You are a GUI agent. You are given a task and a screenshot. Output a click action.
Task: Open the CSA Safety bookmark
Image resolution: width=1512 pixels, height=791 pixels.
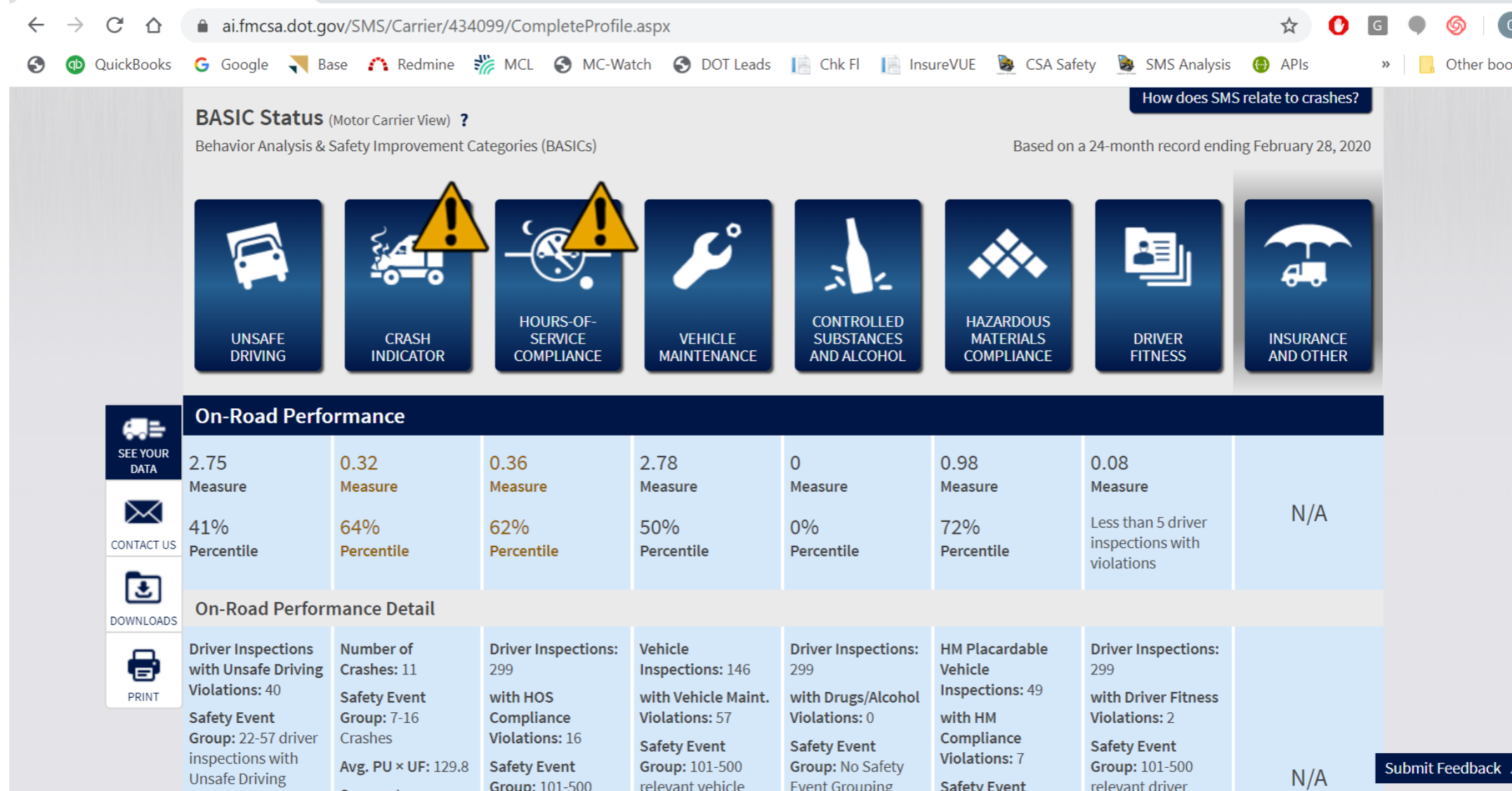click(x=1046, y=65)
